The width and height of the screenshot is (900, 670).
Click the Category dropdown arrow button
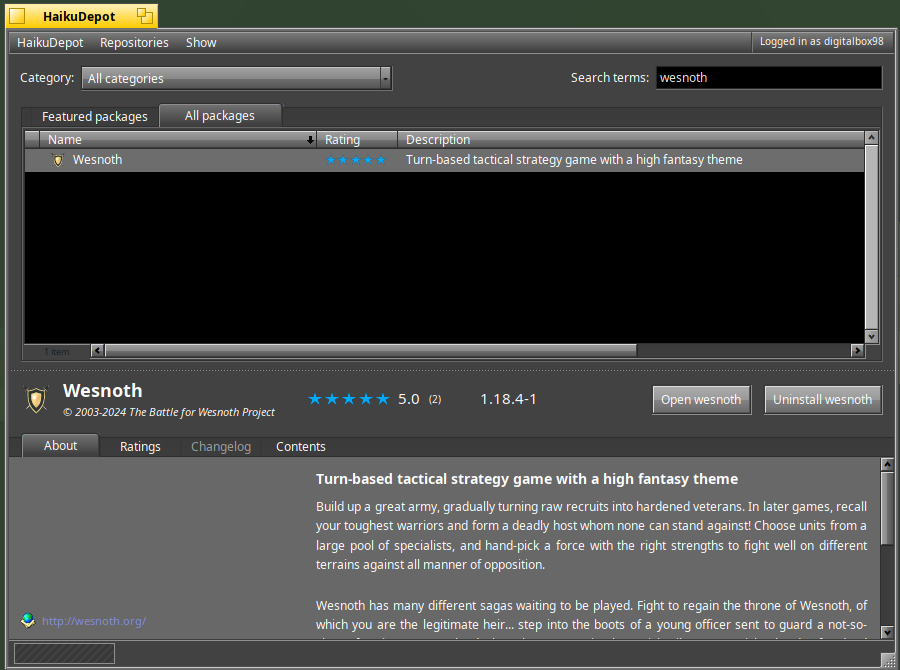(386, 79)
